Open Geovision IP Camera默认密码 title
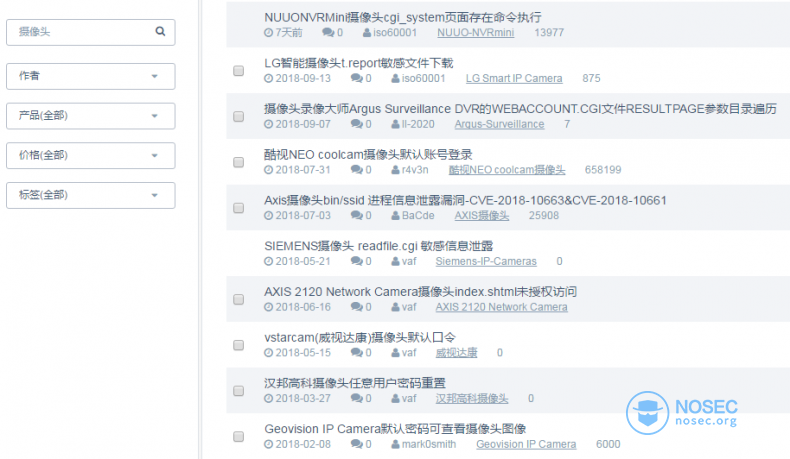This screenshot has width=790, height=459. (395, 429)
